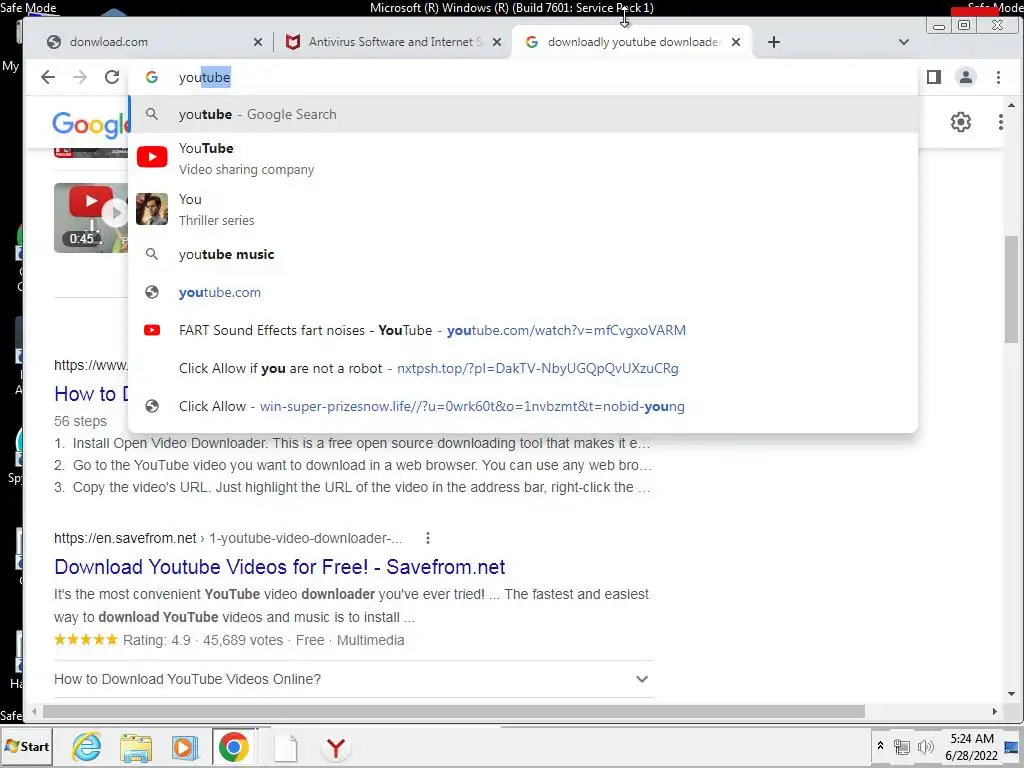Launch Internet Explorer from taskbar

[86, 747]
